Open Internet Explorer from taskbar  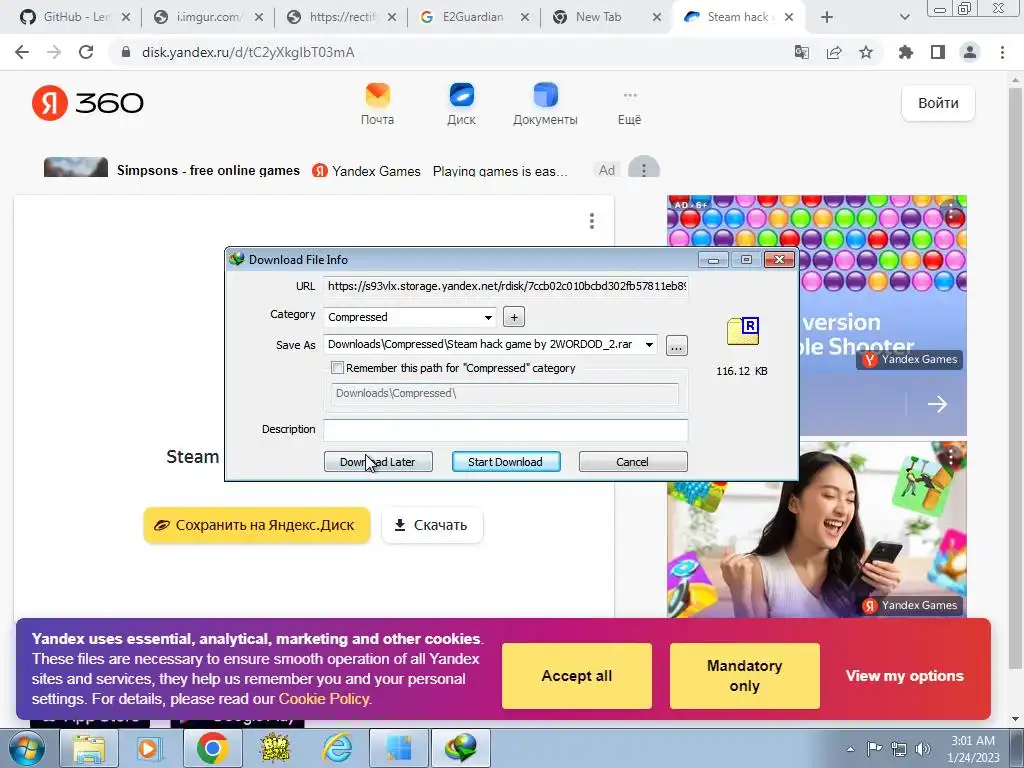click(337, 748)
